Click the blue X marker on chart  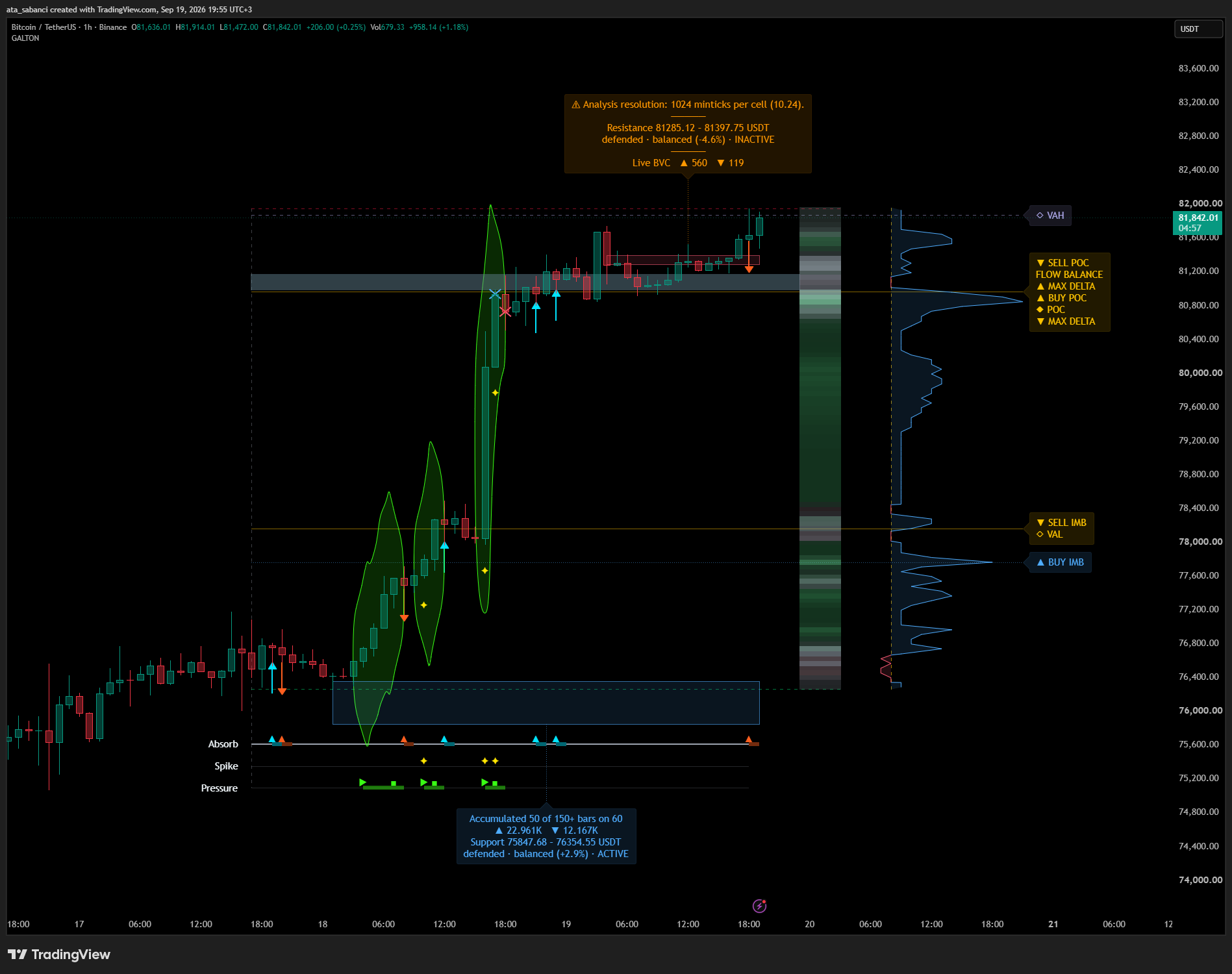coord(495,294)
